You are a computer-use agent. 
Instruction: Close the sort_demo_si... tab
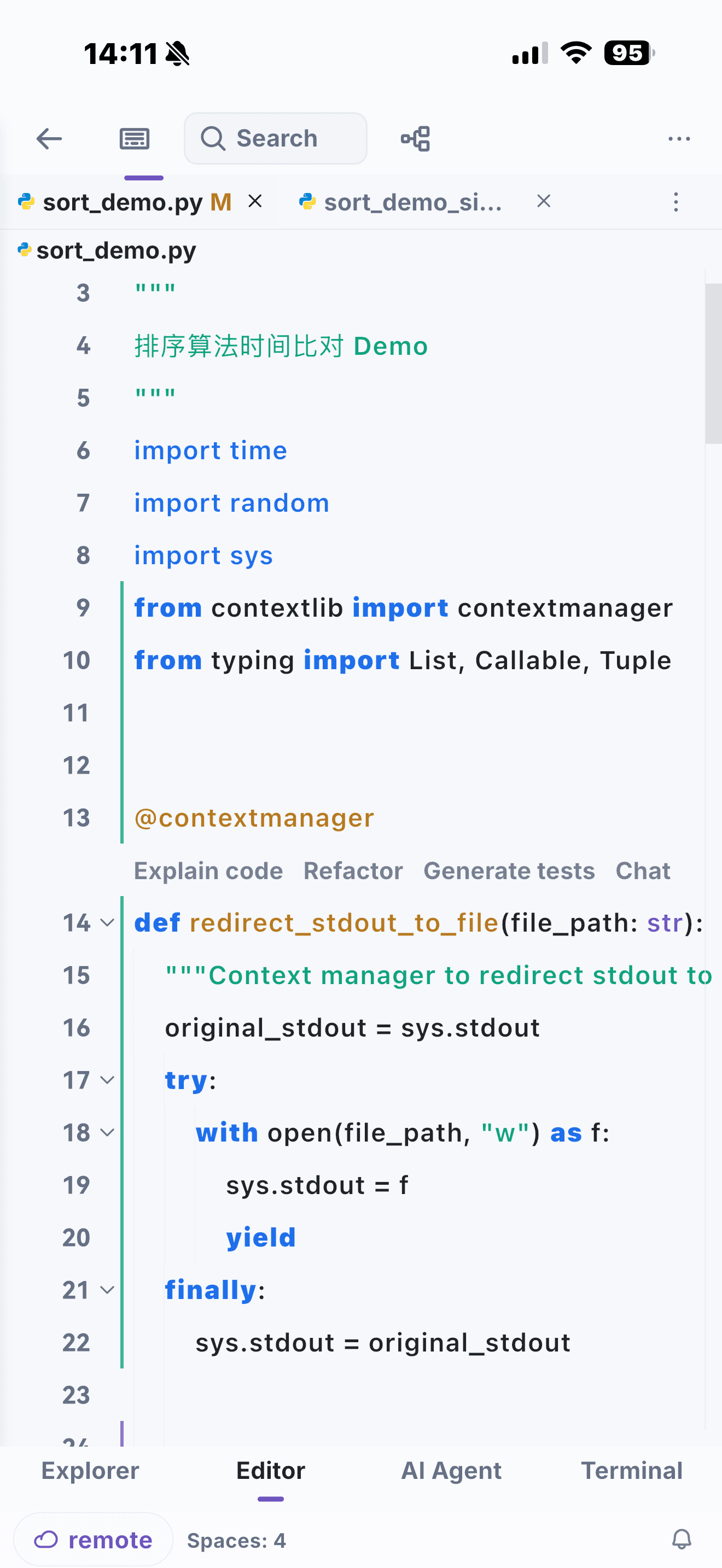point(544,202)
